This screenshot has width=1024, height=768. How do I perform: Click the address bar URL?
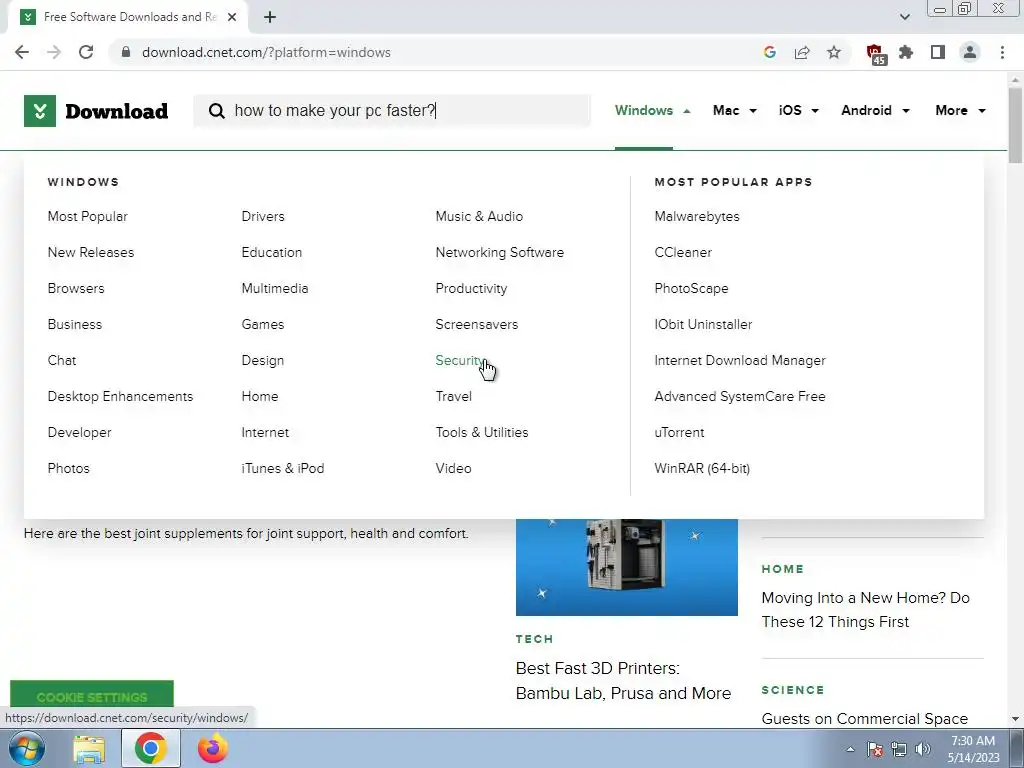coord(266,52)
